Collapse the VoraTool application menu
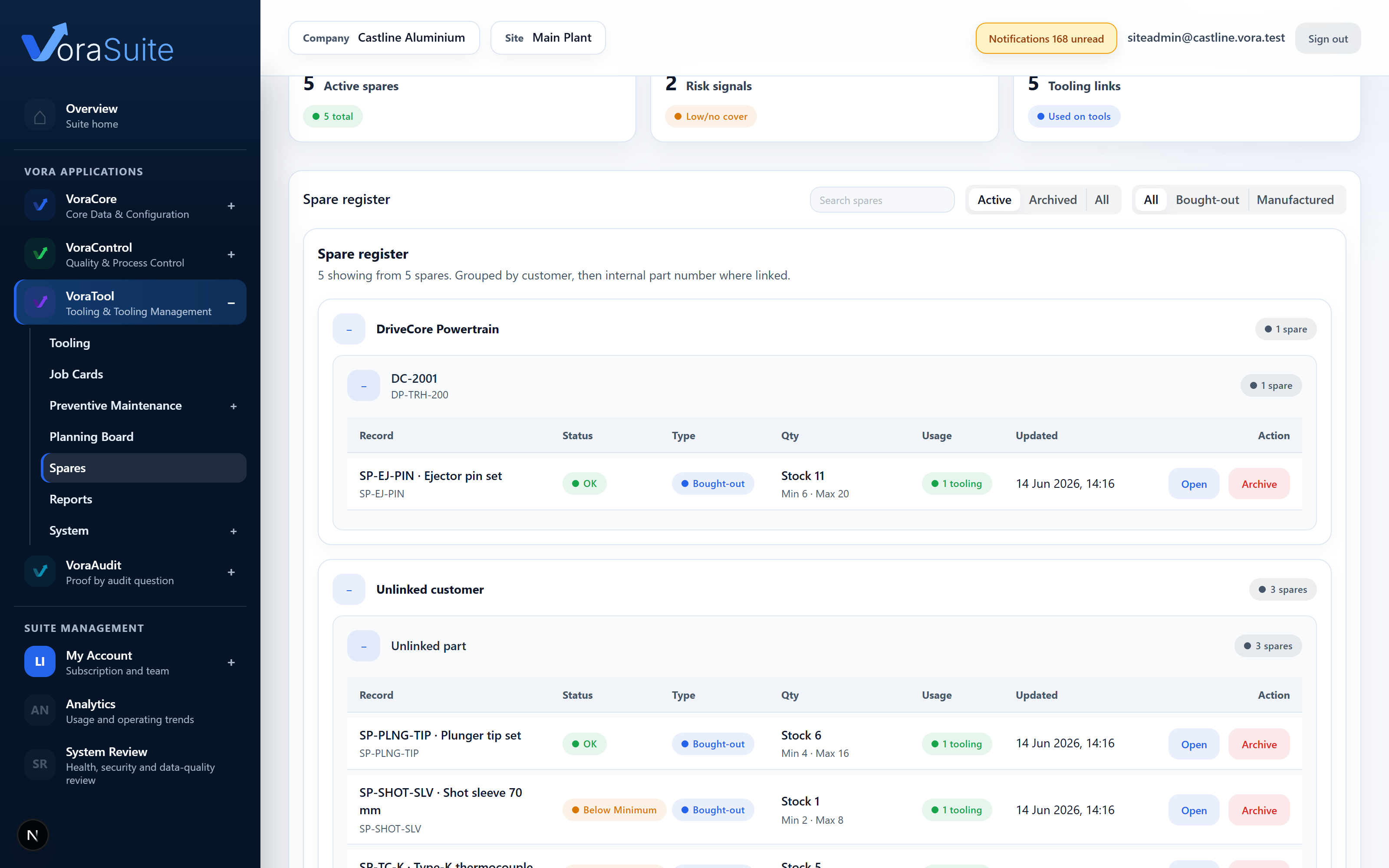This screenshot has width=1389, height=868. tap(231, 303)
